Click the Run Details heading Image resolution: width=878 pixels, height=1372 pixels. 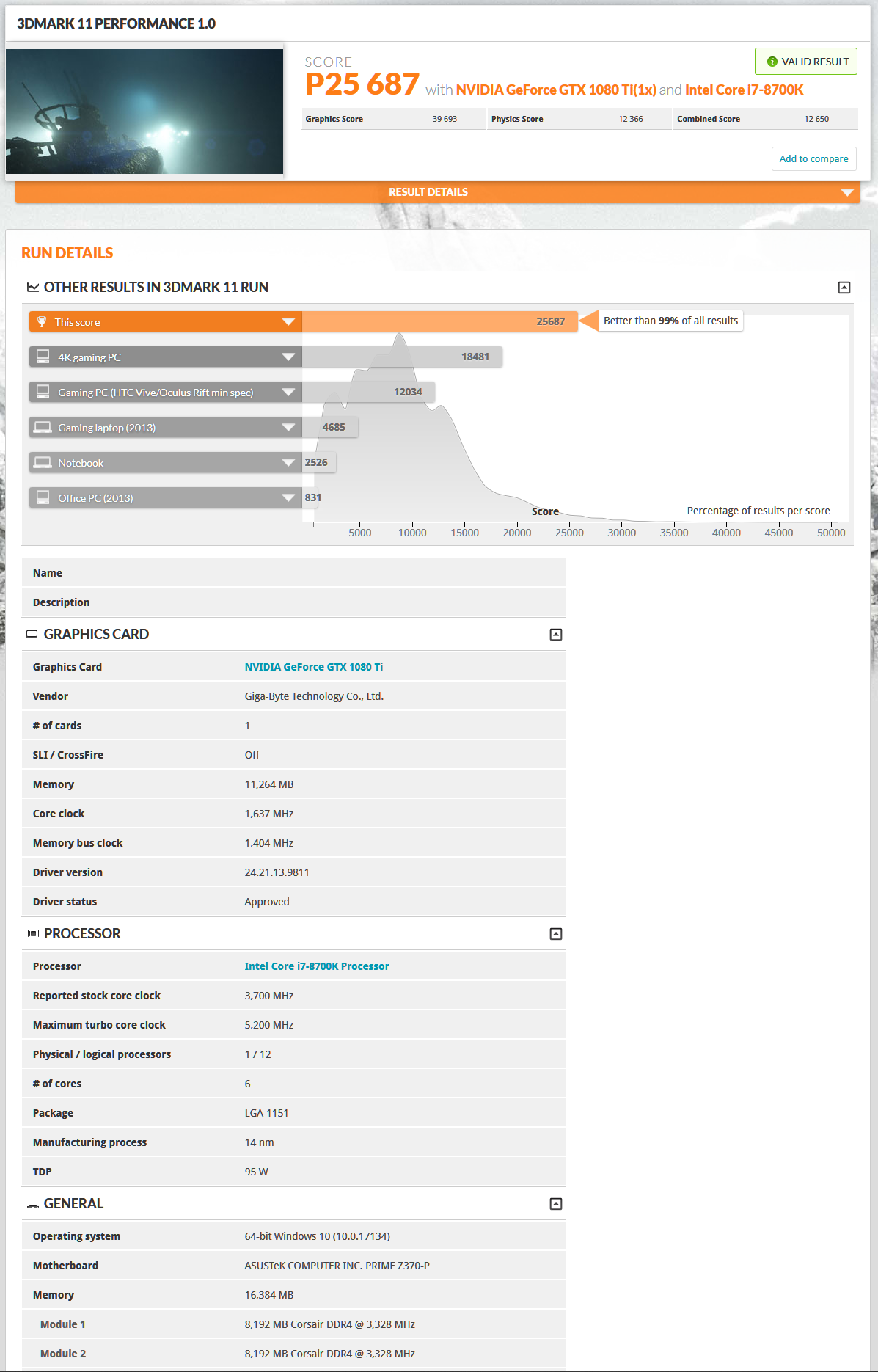point(67,253)
